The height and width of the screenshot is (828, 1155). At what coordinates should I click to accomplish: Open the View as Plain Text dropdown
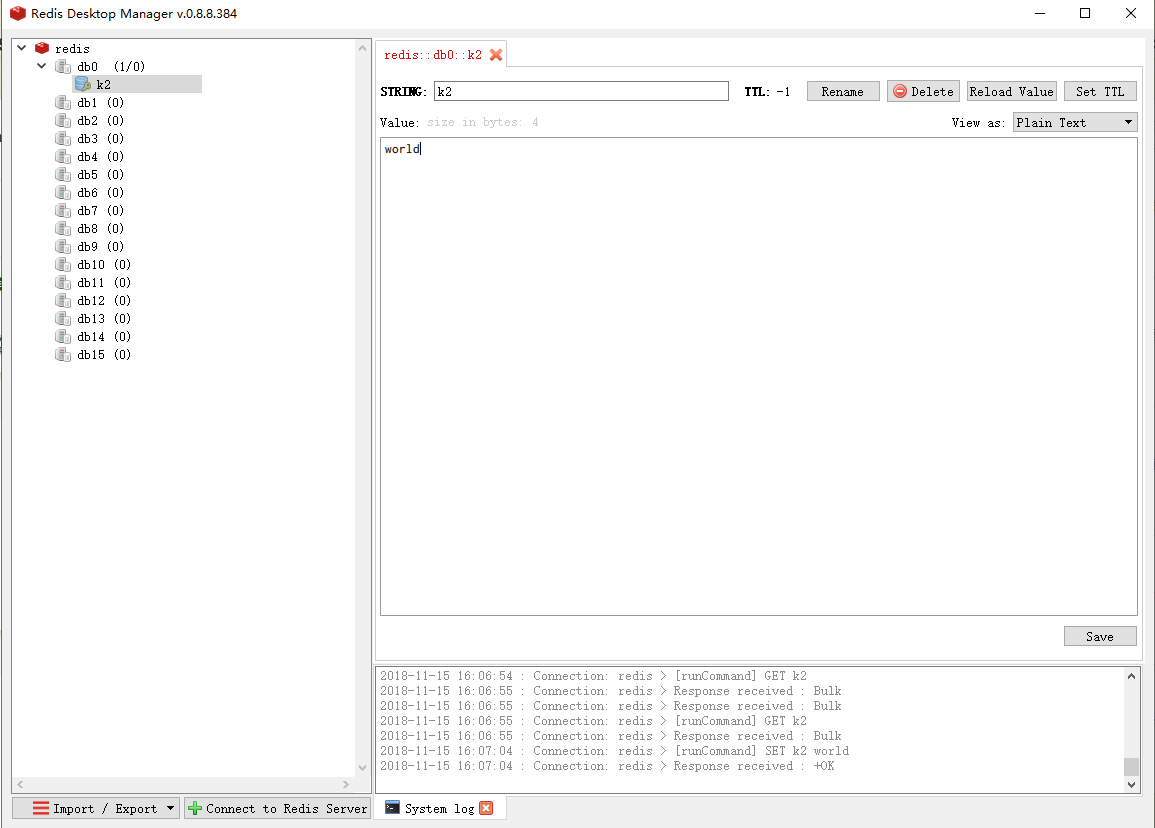tap(1075, 122)
